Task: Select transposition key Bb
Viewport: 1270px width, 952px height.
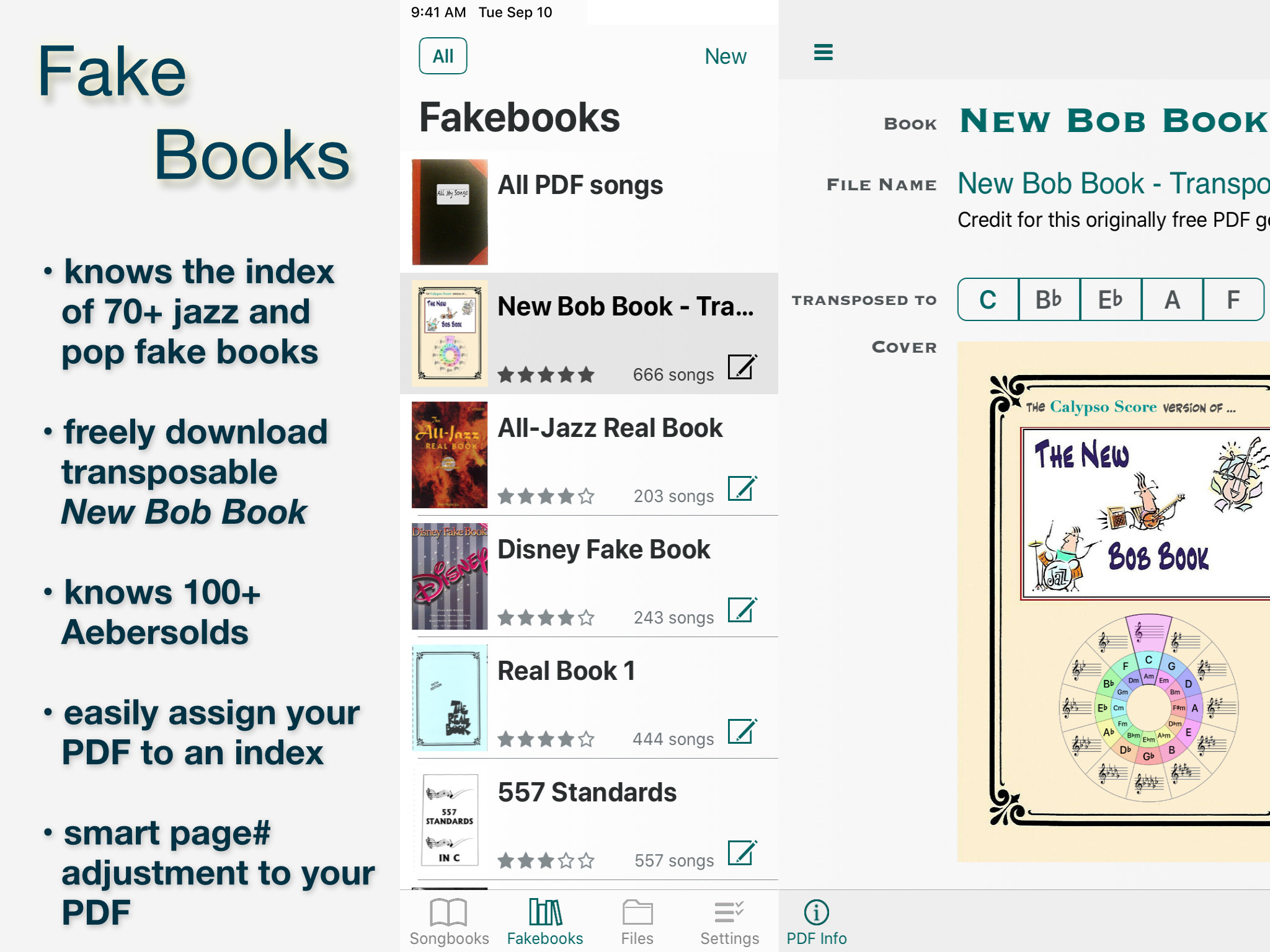Action: 1049,299
